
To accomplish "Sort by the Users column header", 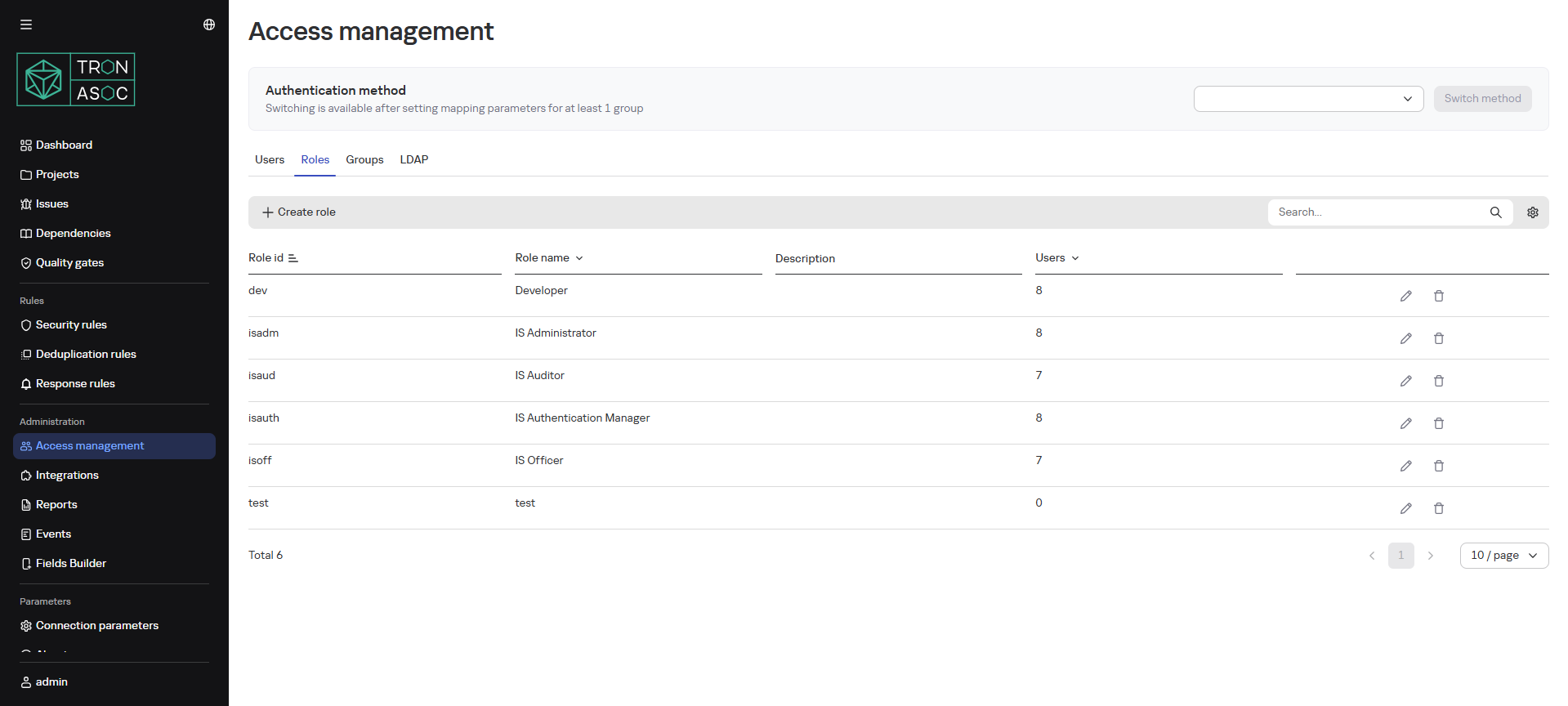I will click(x=1057, y=258).
